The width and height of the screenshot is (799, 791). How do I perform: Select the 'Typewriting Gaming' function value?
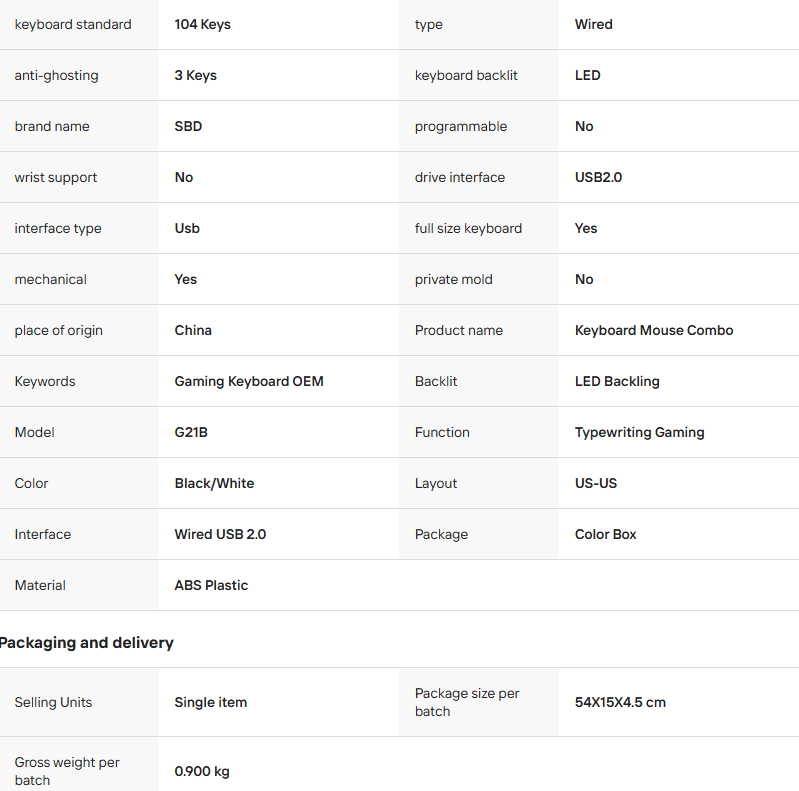[639, 432]
